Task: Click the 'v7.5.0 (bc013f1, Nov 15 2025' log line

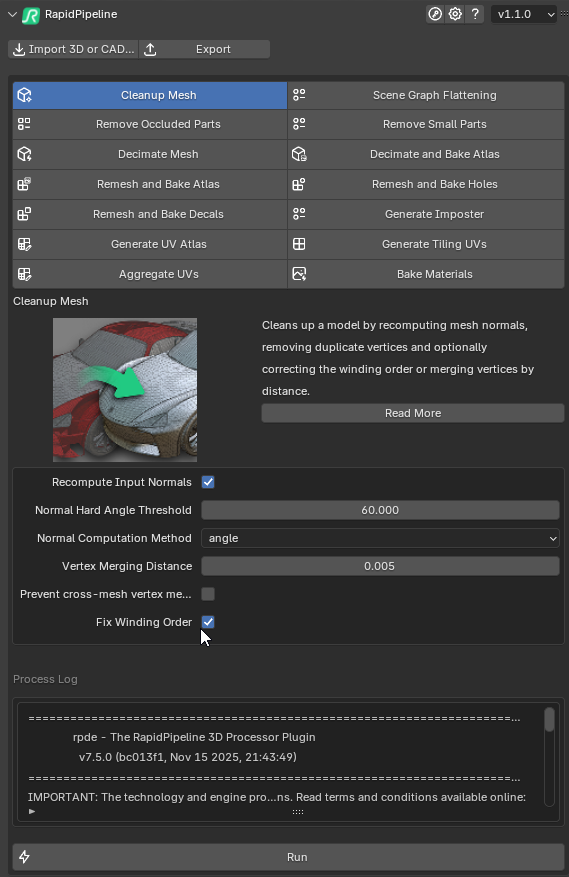Action: click(x=188, y=757)
